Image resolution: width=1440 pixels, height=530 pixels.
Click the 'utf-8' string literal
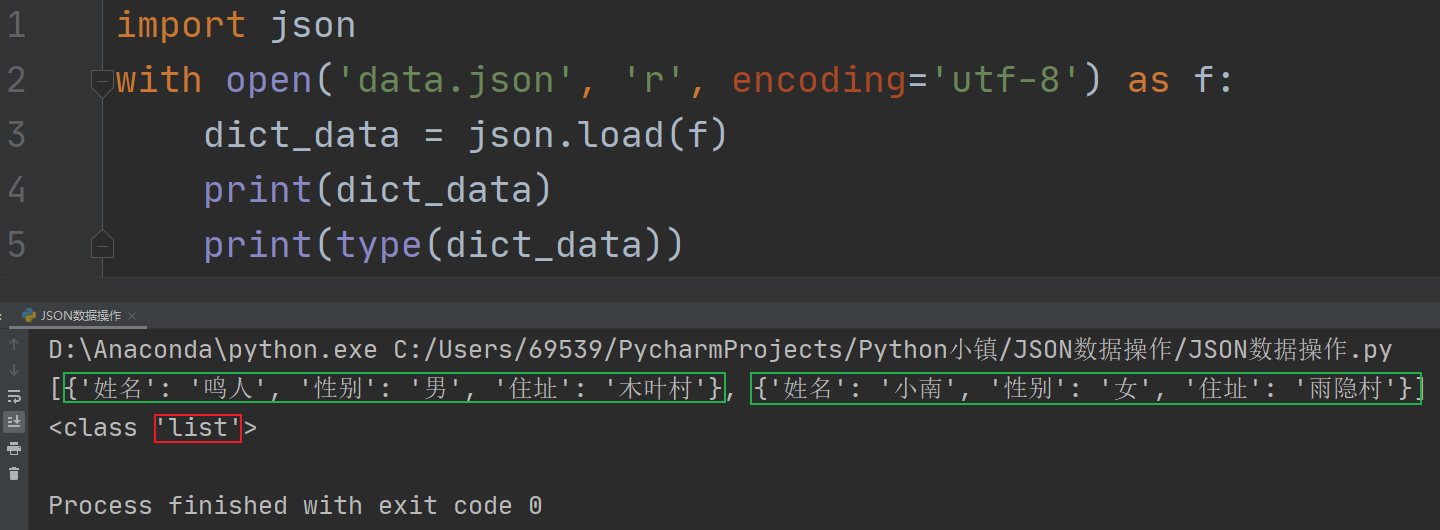tap(1006, 80)
